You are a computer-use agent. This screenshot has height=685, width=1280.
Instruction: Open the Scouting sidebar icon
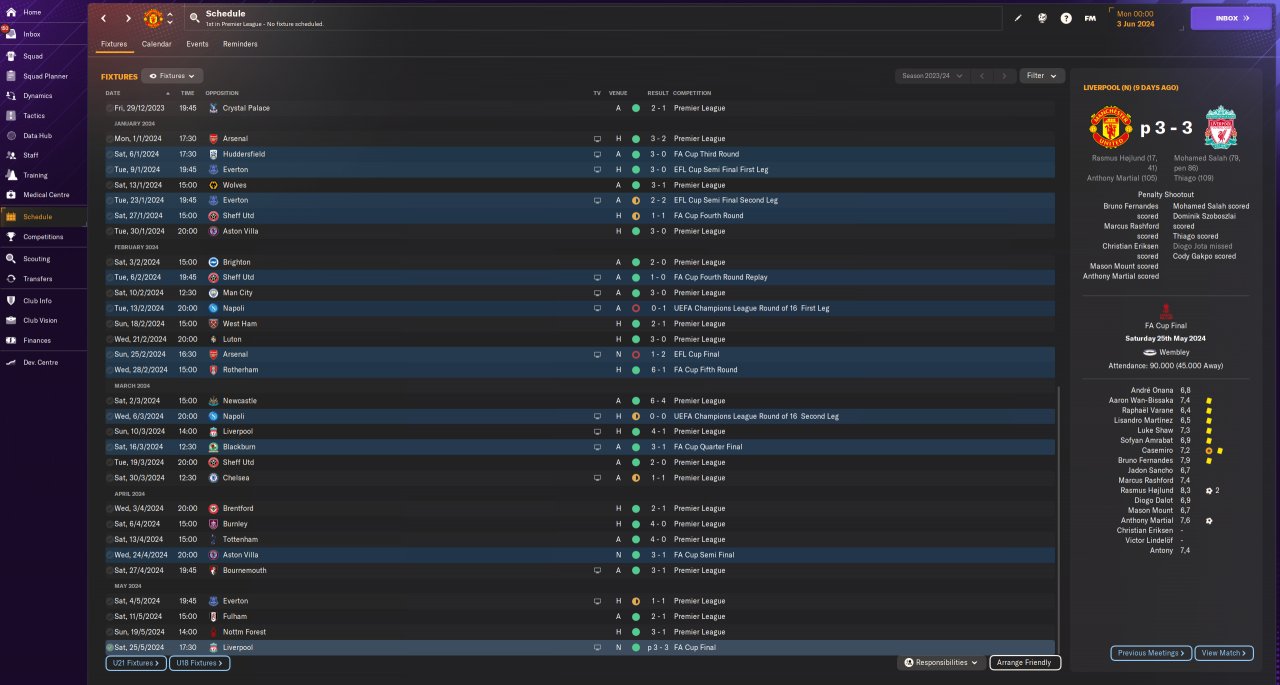(x=11, y=259)
